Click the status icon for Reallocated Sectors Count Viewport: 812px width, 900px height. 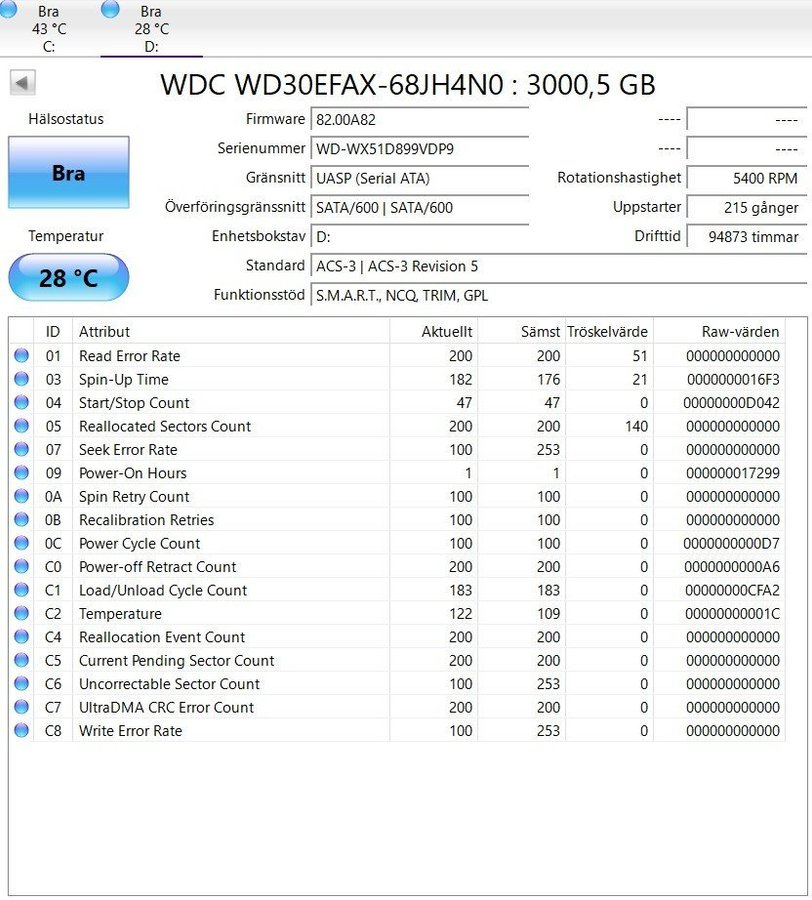tap(22, 426)
